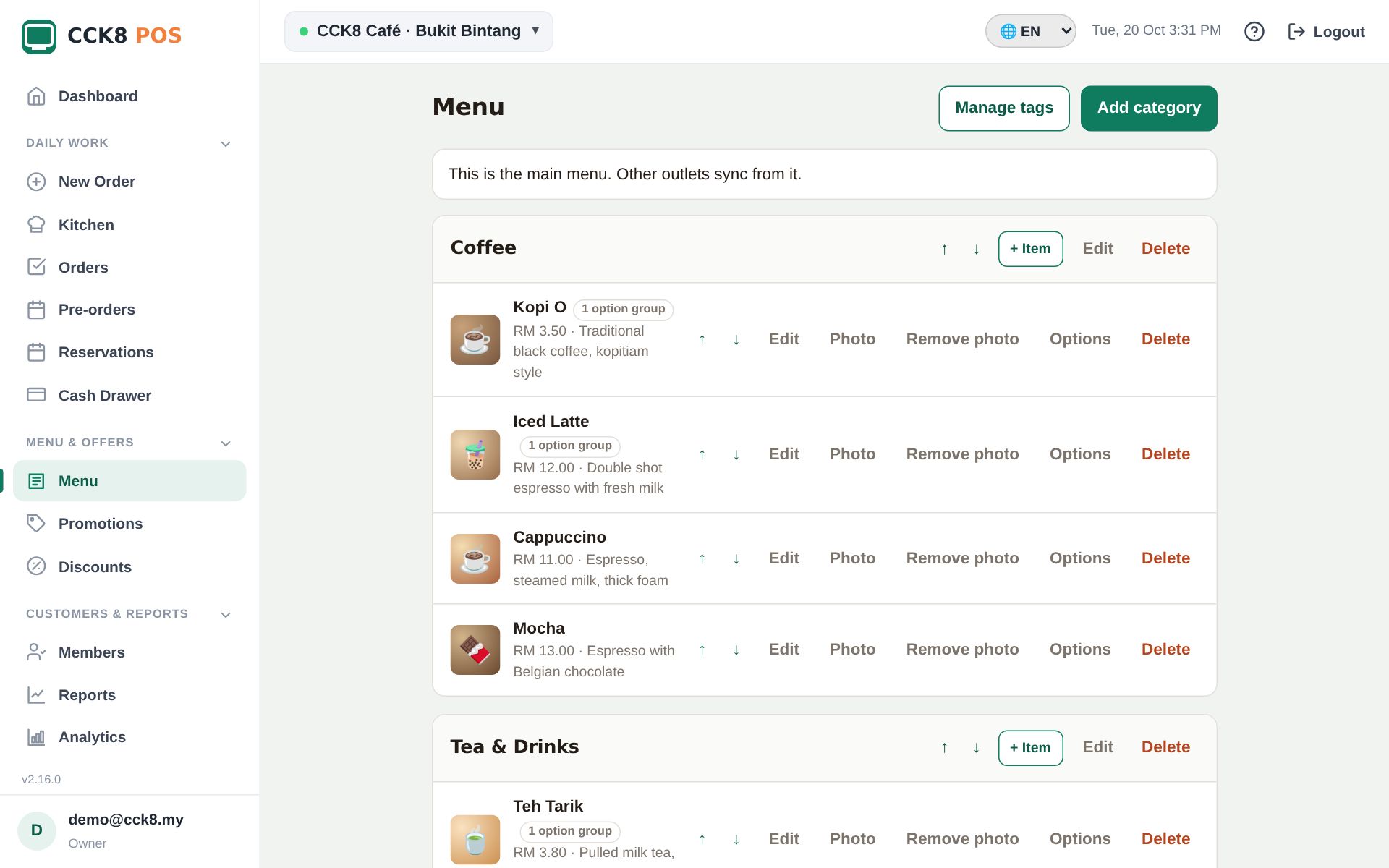The image size is (1389, 868).
Task: Click the Manage tags button
Action: 1003,109
